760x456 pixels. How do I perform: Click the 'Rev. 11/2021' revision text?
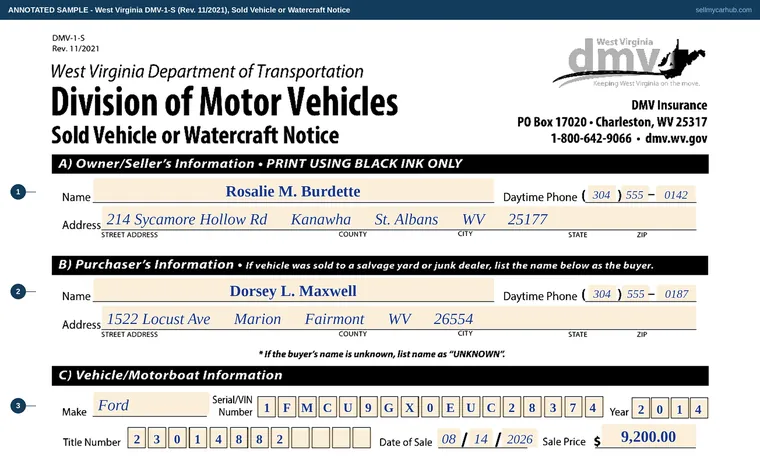click(x=76, y=48)
